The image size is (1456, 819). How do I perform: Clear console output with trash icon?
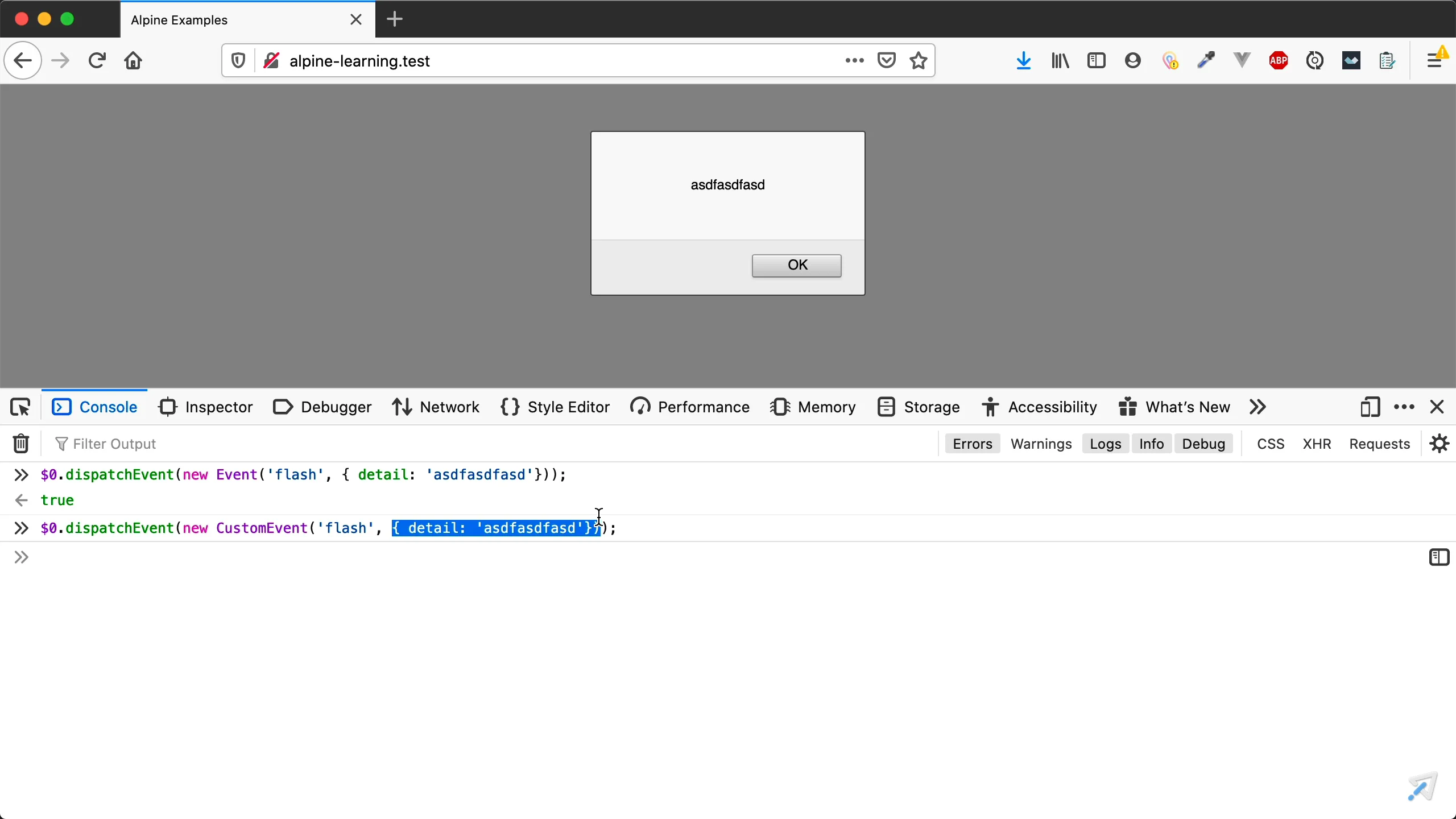[x=21, y=444]
